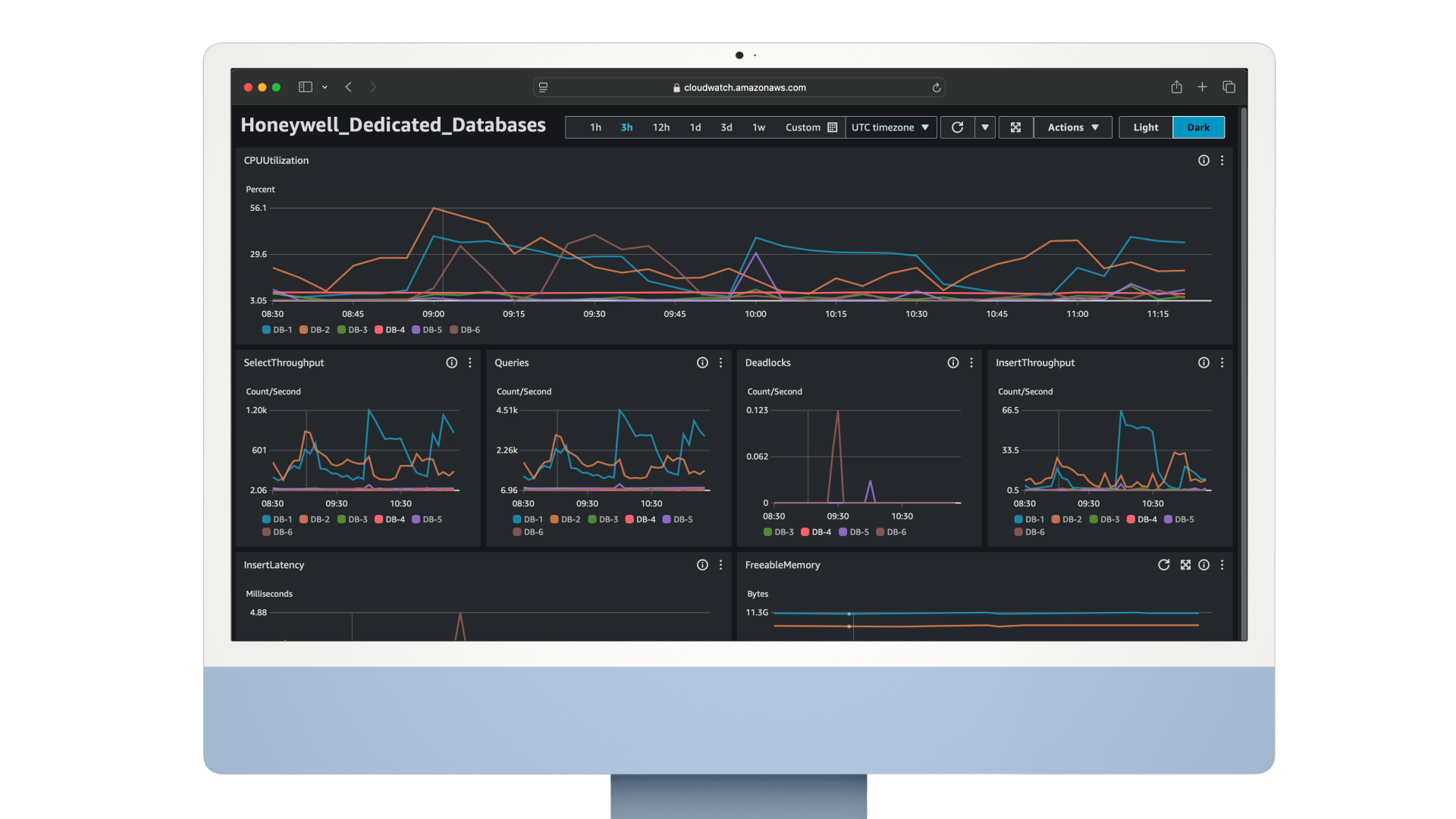The image size is (1456, 819).
Task: Click the Honeywell_Dedicated_Databases dashboard title
Action: tap(393, 125)
